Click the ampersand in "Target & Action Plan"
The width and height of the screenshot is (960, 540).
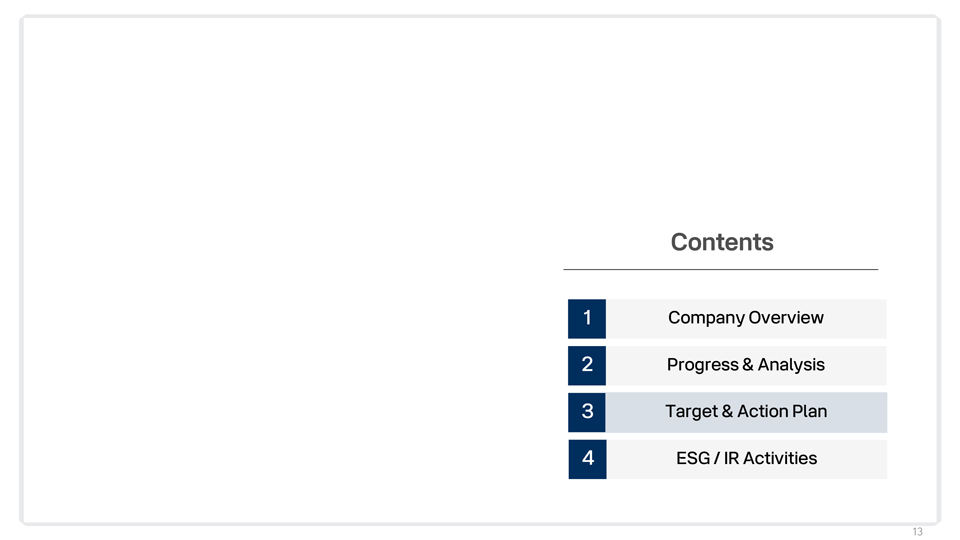click(x=727, y=412)
